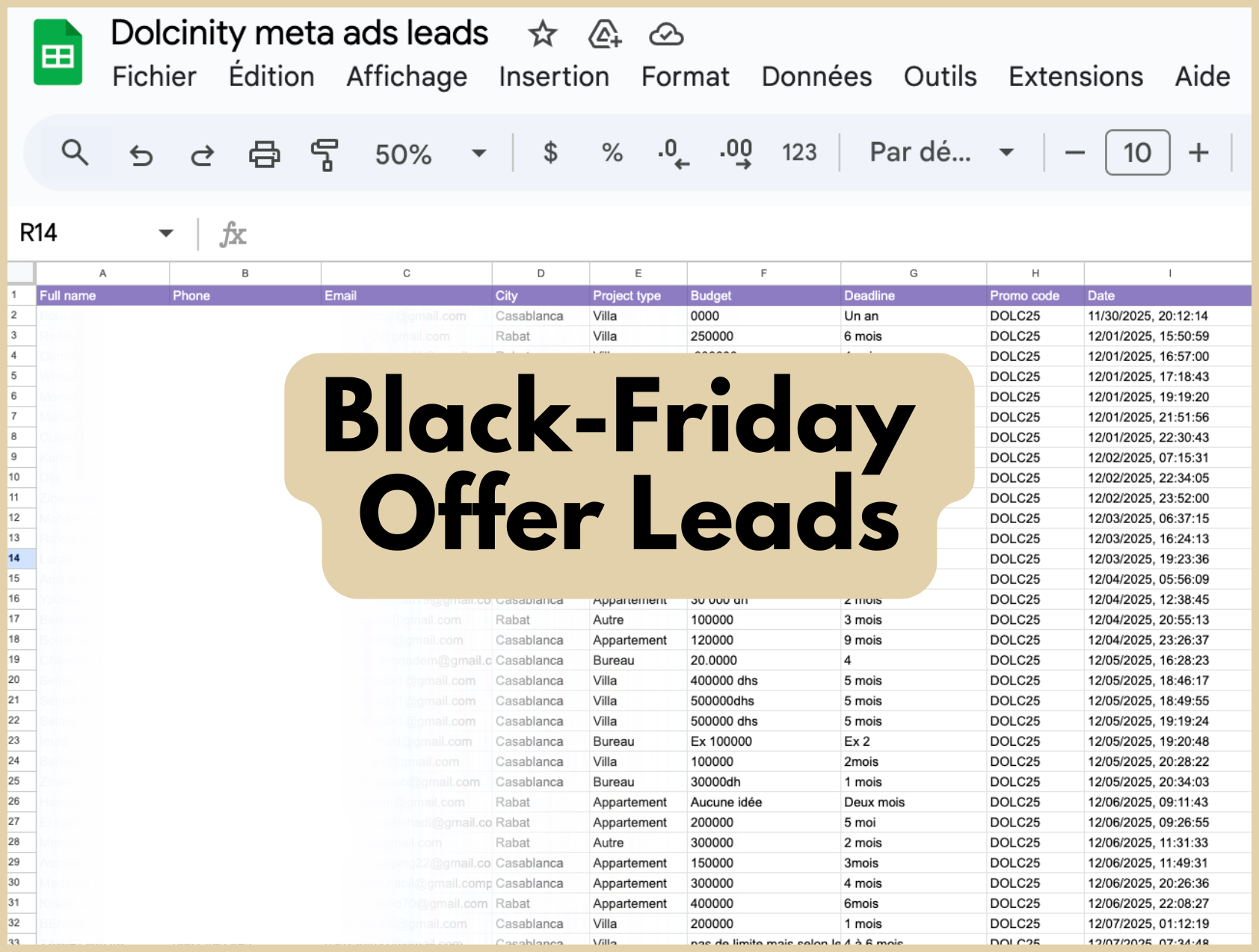
Task: Star the Dolcinity meta ads leads document
Action: click(x=542, y=34)
